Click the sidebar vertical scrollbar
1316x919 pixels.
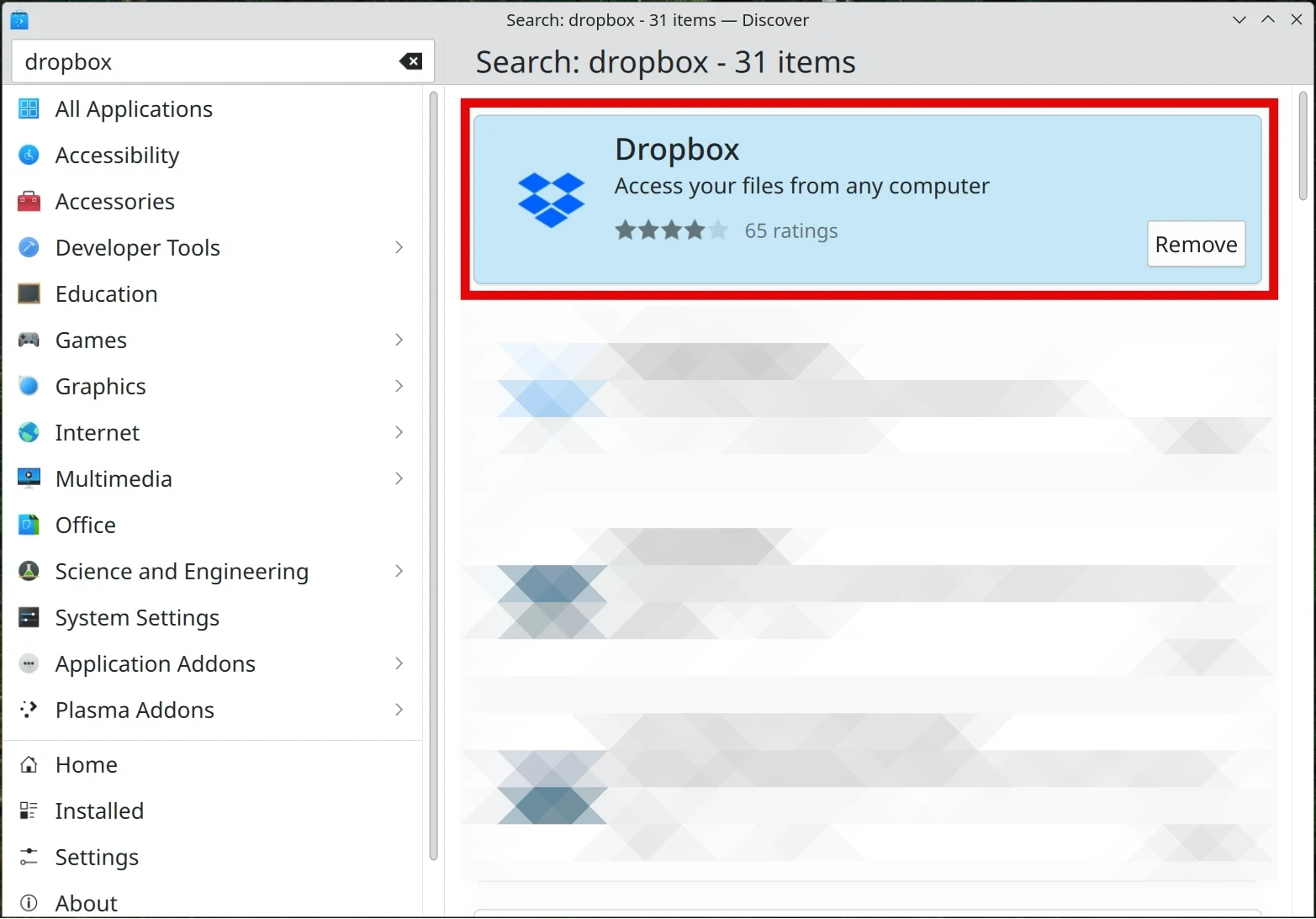click(434, 476)
